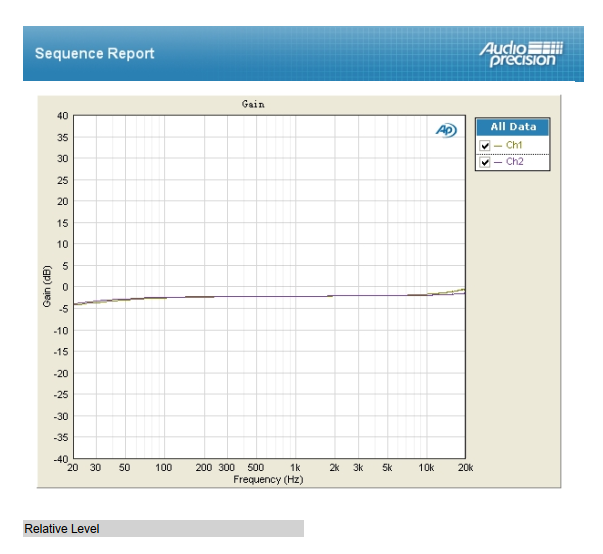The height and width of the screenshot is (554, 603).
Task: Uncheck the Ch1 trace checkbox
Action: 486,146
